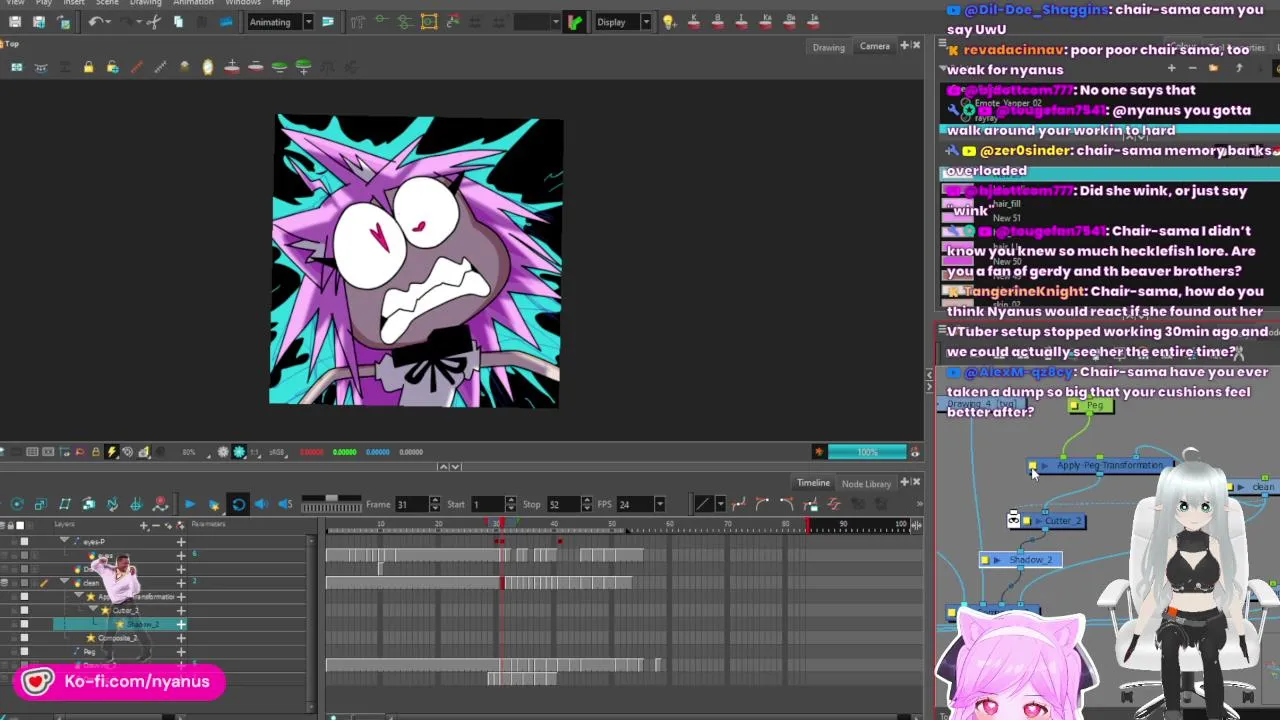1280x720 pixels.
Task: Select the Composite_2 layer row
Action: 120,638
